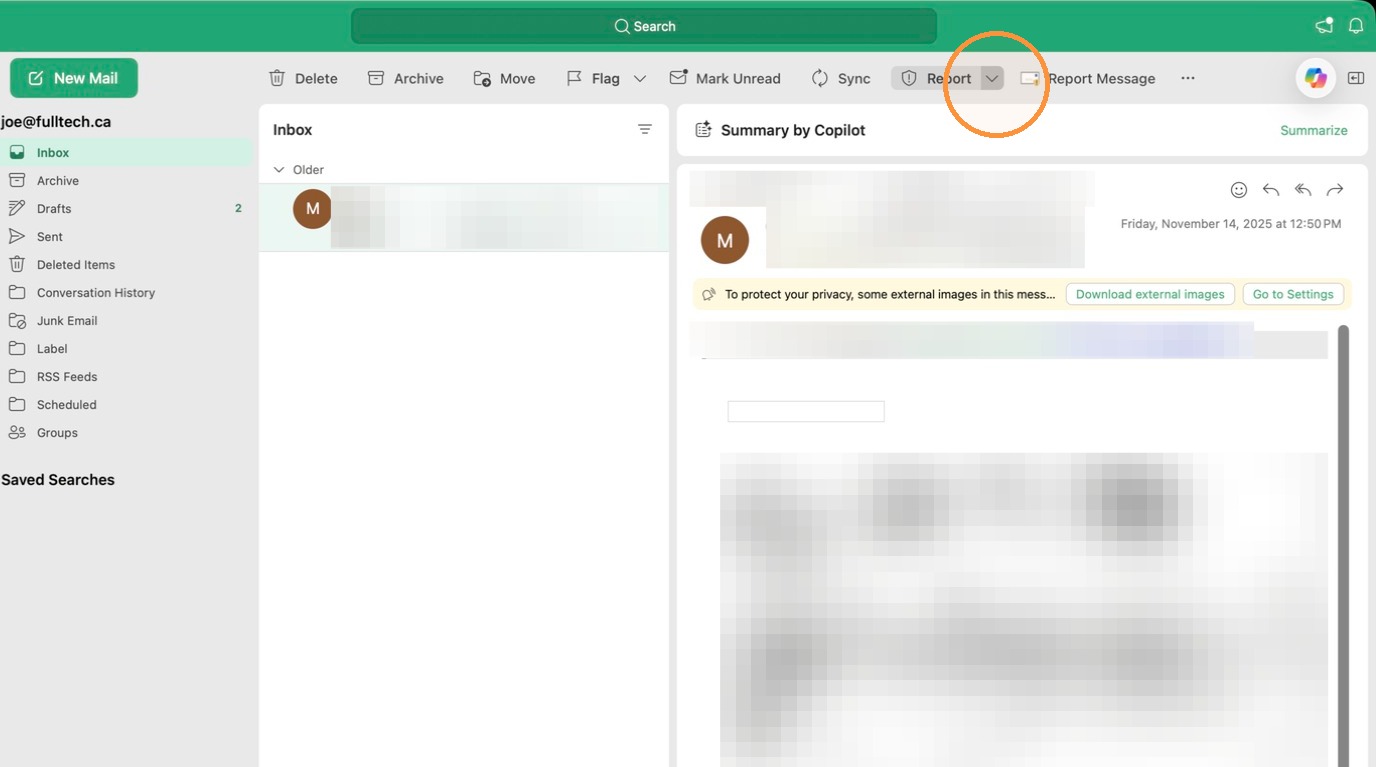The width and height of the screenshot is (1376, 767).
Task: Toggle the side pane layout icon
Action: click(1356, 78)
